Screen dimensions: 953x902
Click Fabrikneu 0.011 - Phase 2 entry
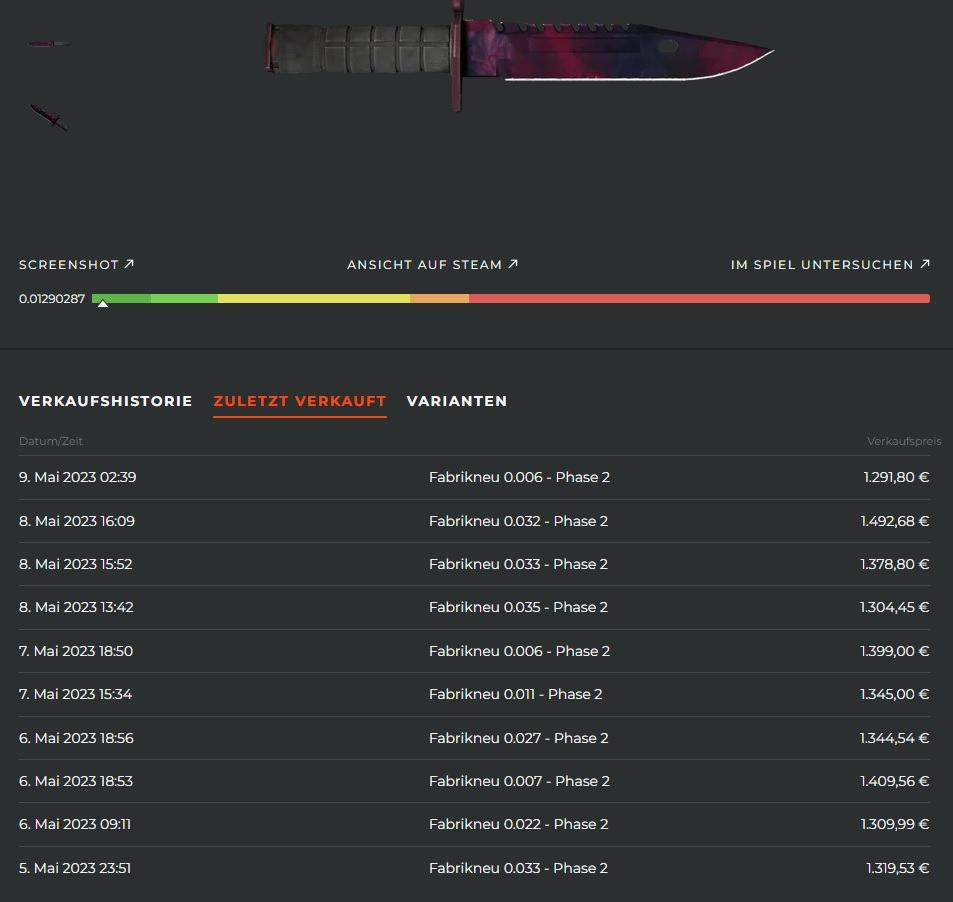click(x=516, y=694)
